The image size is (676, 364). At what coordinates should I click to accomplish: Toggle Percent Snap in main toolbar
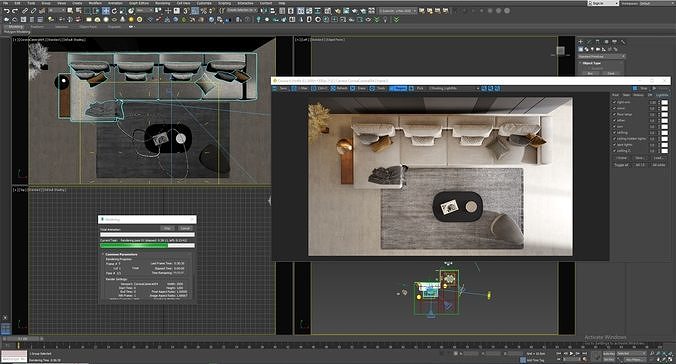[204, 11]
